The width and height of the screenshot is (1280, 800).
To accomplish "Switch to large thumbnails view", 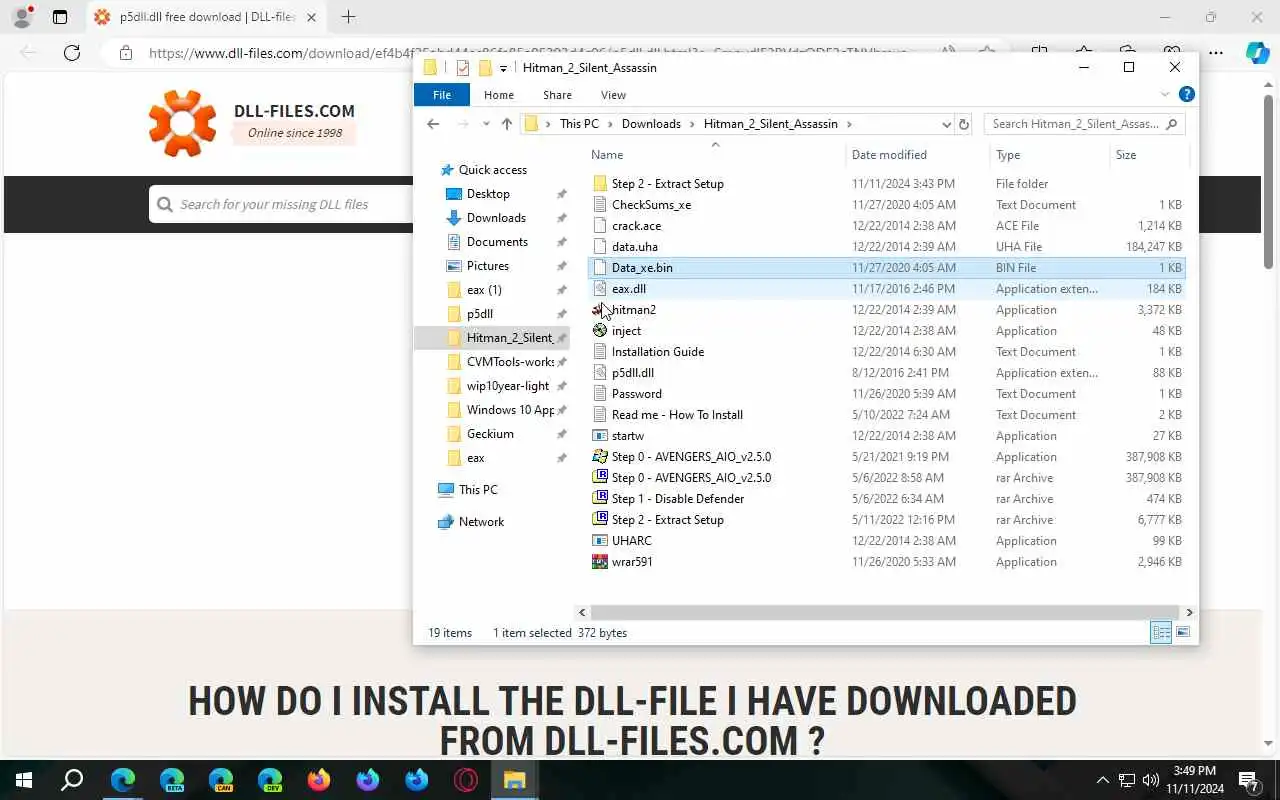I will pyautogui.click(x=1183, y=632).
